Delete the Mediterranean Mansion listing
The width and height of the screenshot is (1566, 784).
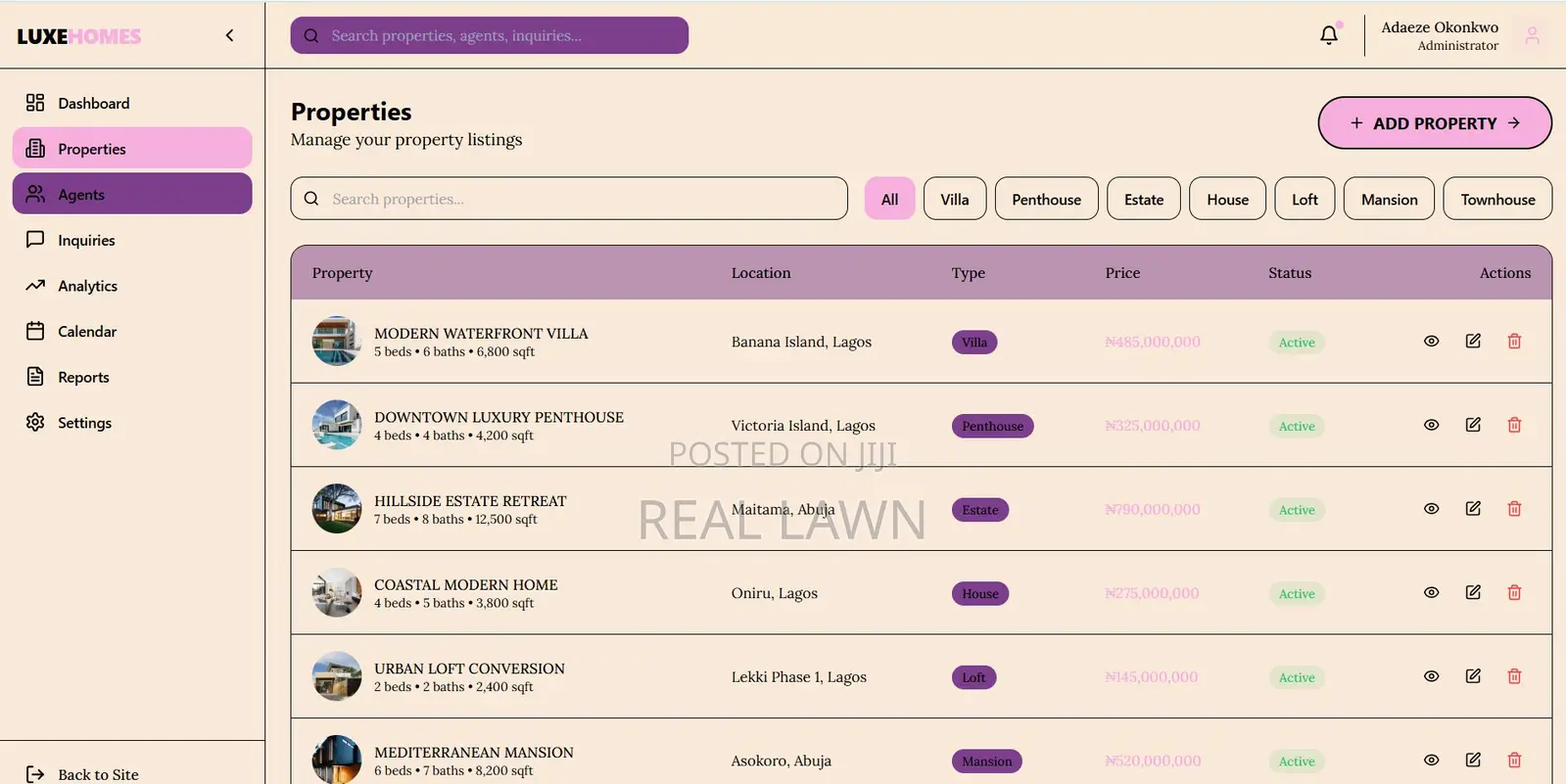[x=1514, y=760]
